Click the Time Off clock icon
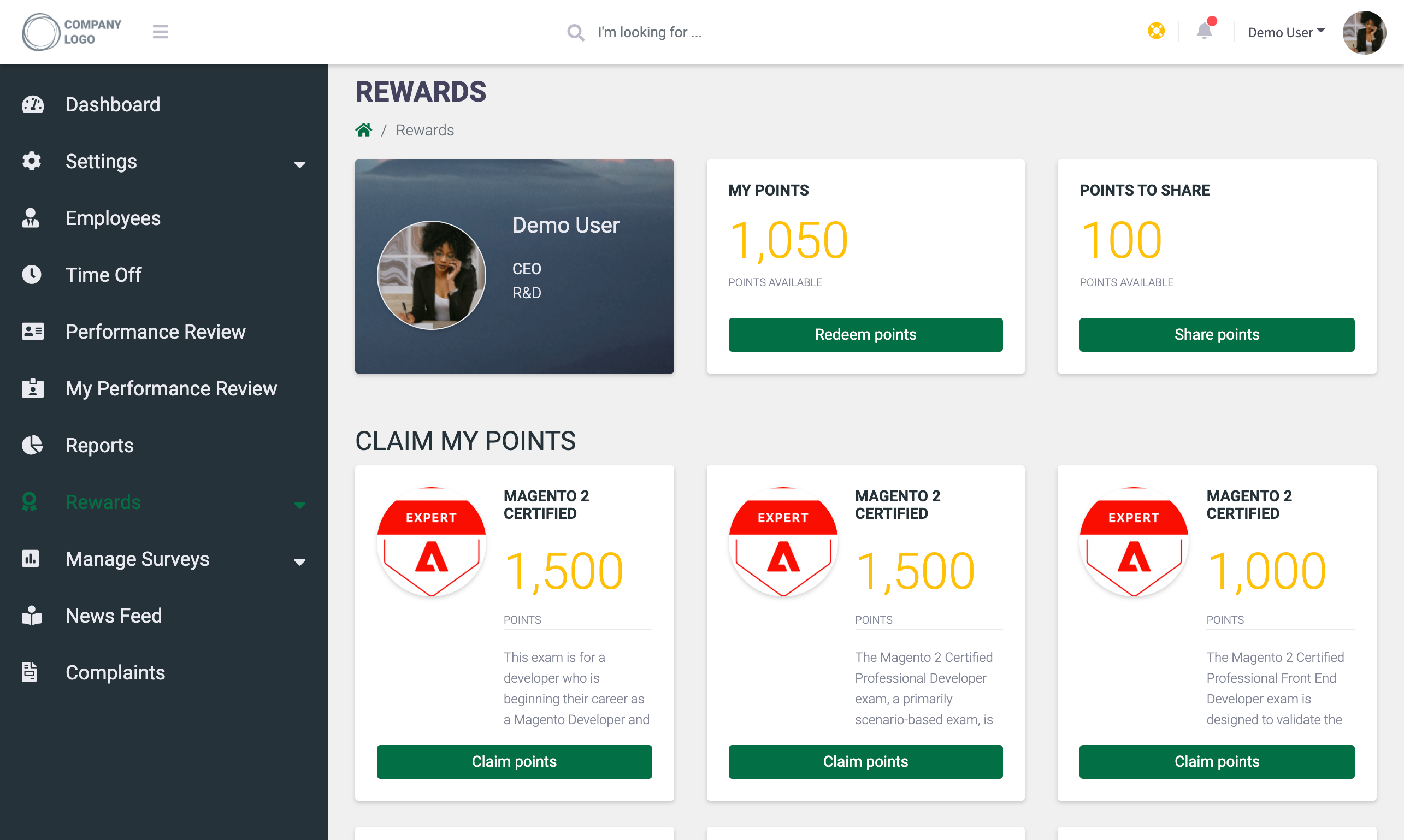 tap(32, 275)
